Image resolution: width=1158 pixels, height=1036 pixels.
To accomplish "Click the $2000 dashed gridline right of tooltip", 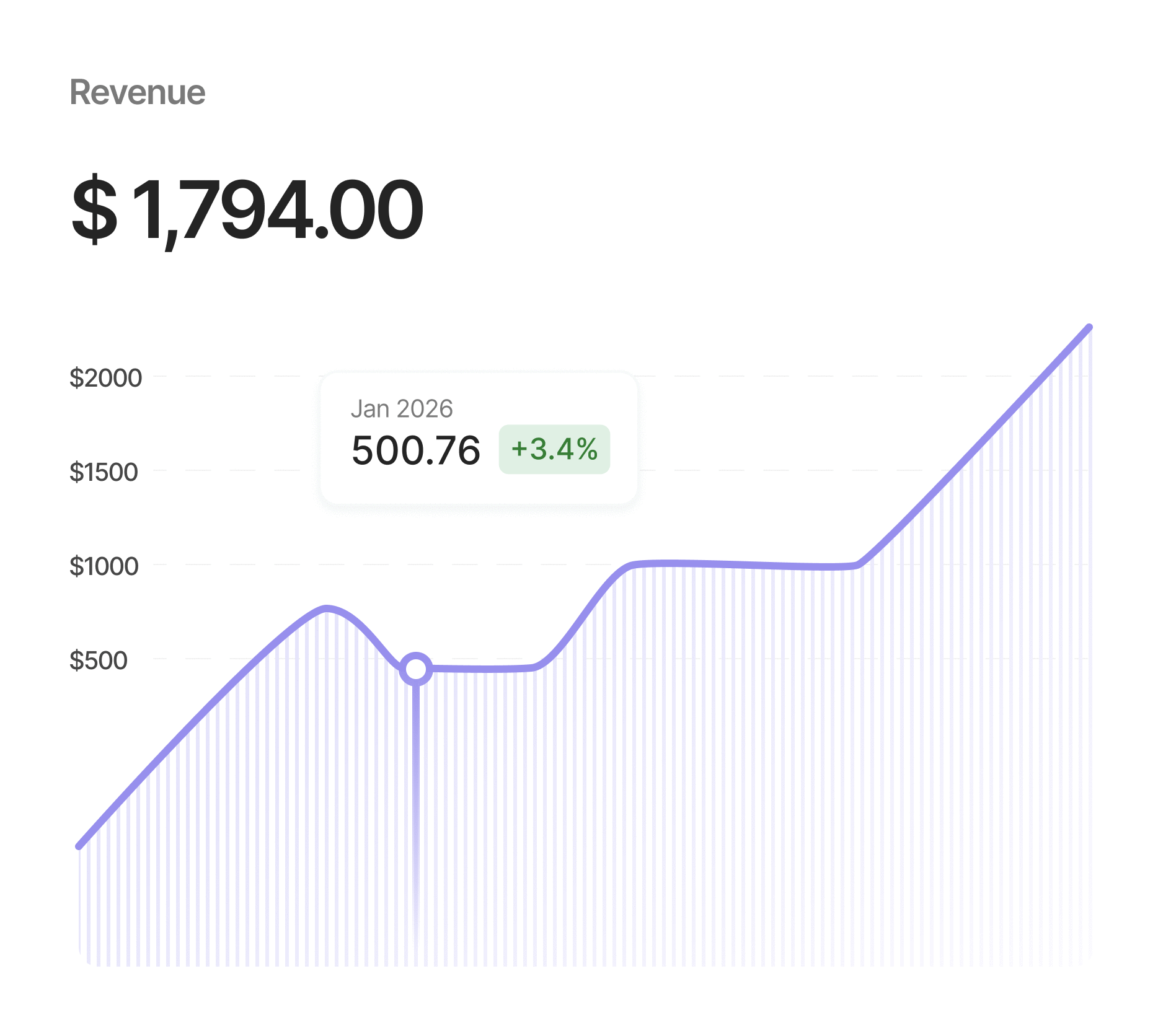I will coord(806,376).
